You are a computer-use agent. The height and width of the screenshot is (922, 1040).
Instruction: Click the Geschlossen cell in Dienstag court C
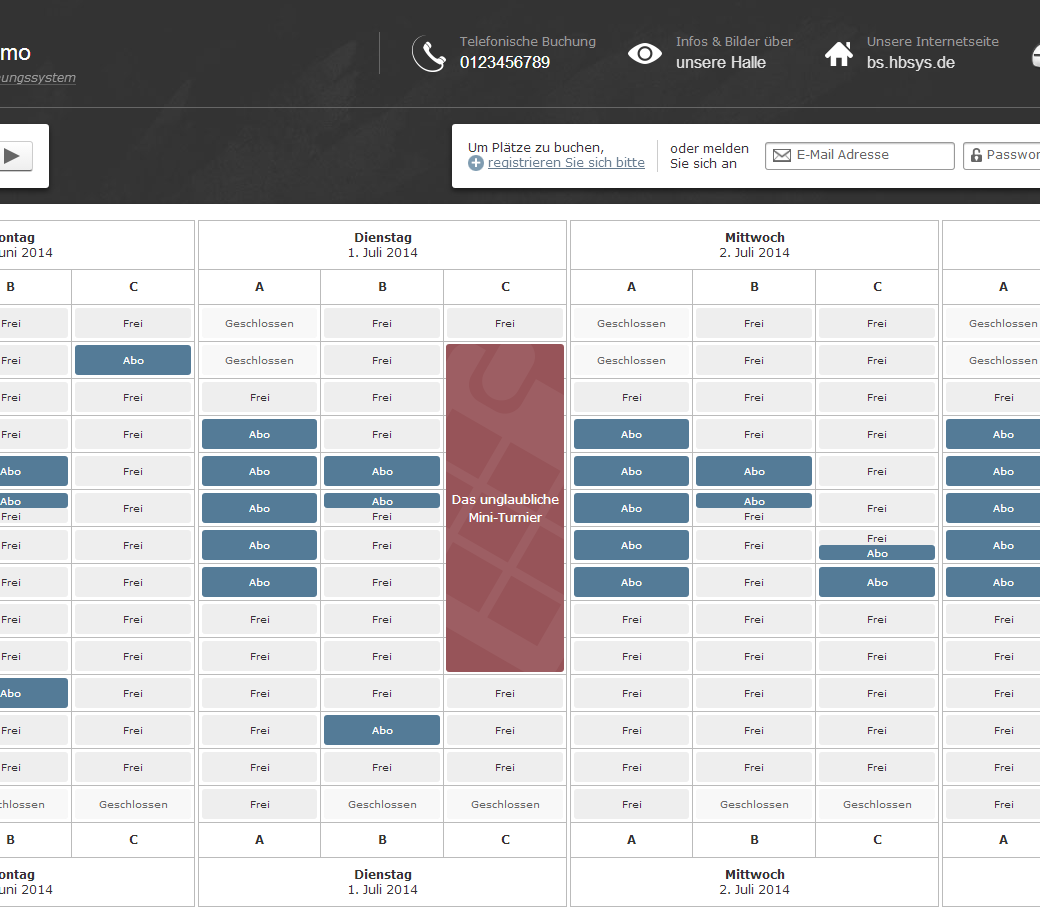tap(505, 804)
